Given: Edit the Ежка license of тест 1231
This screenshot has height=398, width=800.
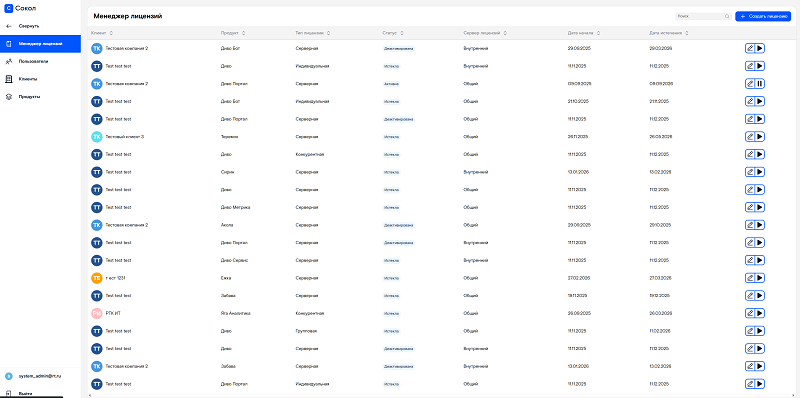Looking at the screenshot, I should 749,278.
